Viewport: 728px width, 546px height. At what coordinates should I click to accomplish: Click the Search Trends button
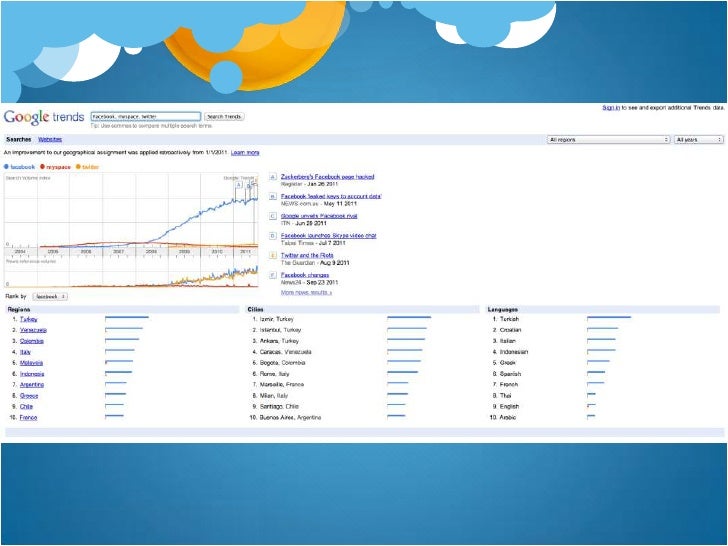coord(224,117)
